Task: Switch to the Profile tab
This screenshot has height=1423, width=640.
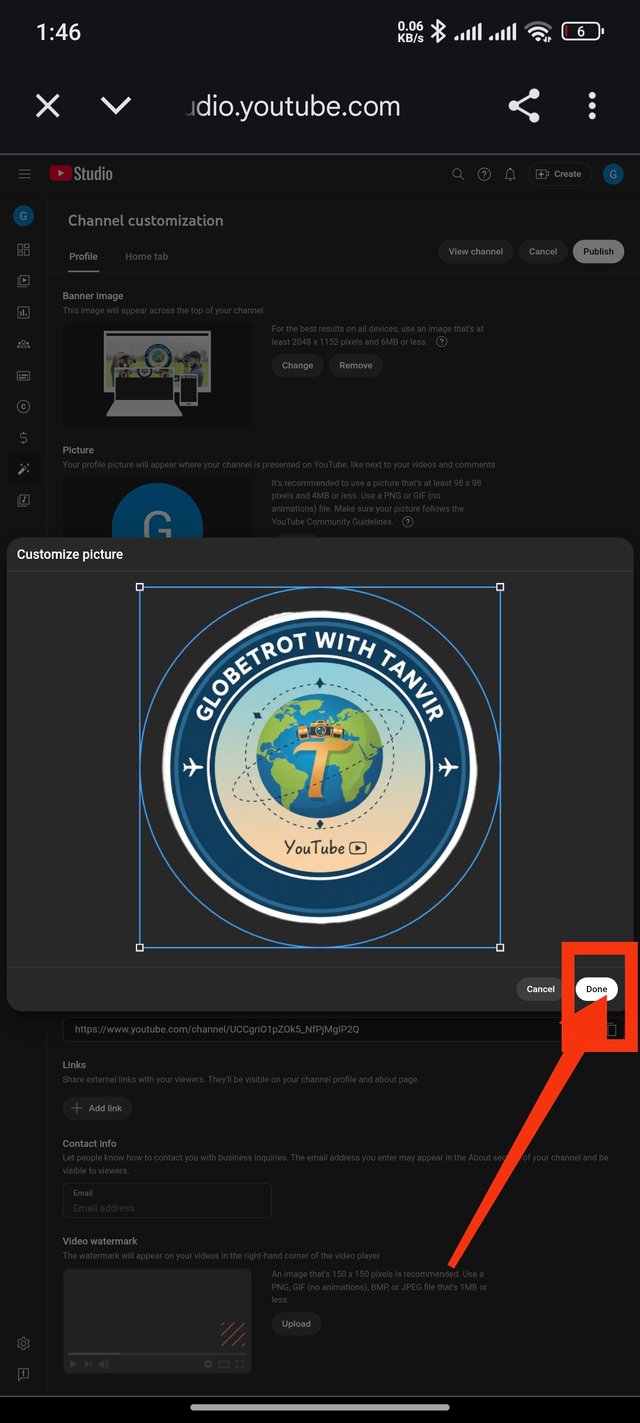Action: [x=84, y=257]
